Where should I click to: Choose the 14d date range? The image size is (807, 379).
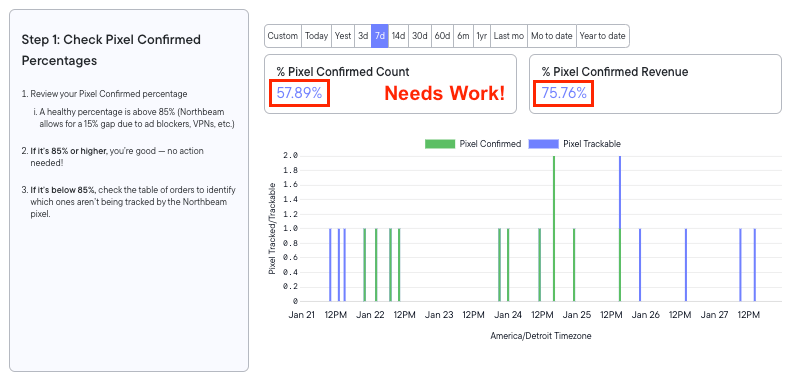(x=398, y=36)
